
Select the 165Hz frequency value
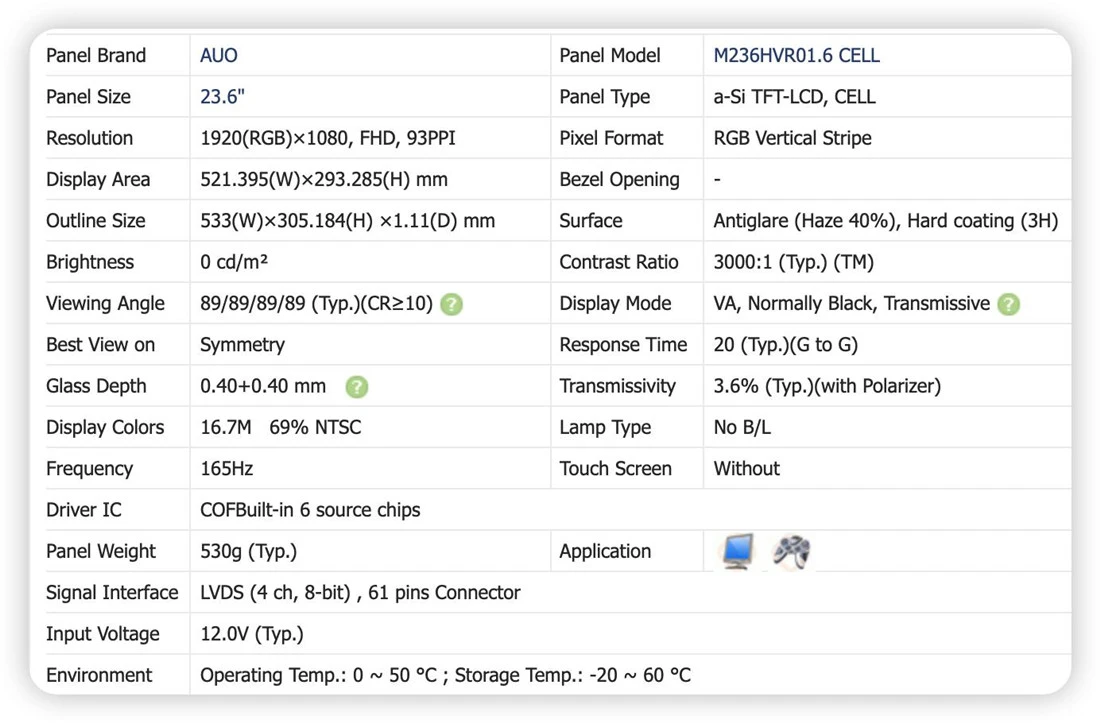227,469
